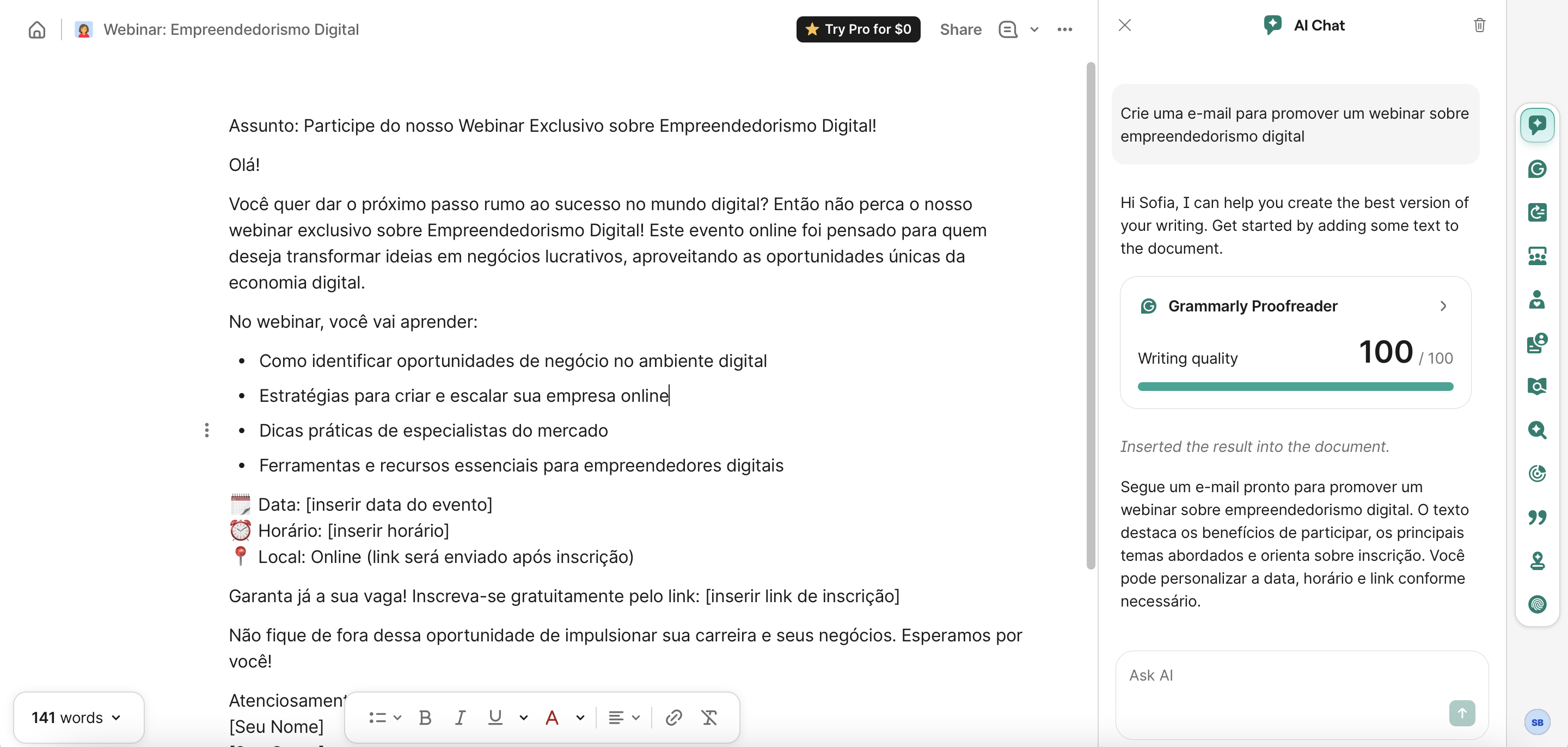Click the user prompt bubble in AI Chat
The height and width of the screenshot is (747, 1568).
click(x=1295, y=125)
